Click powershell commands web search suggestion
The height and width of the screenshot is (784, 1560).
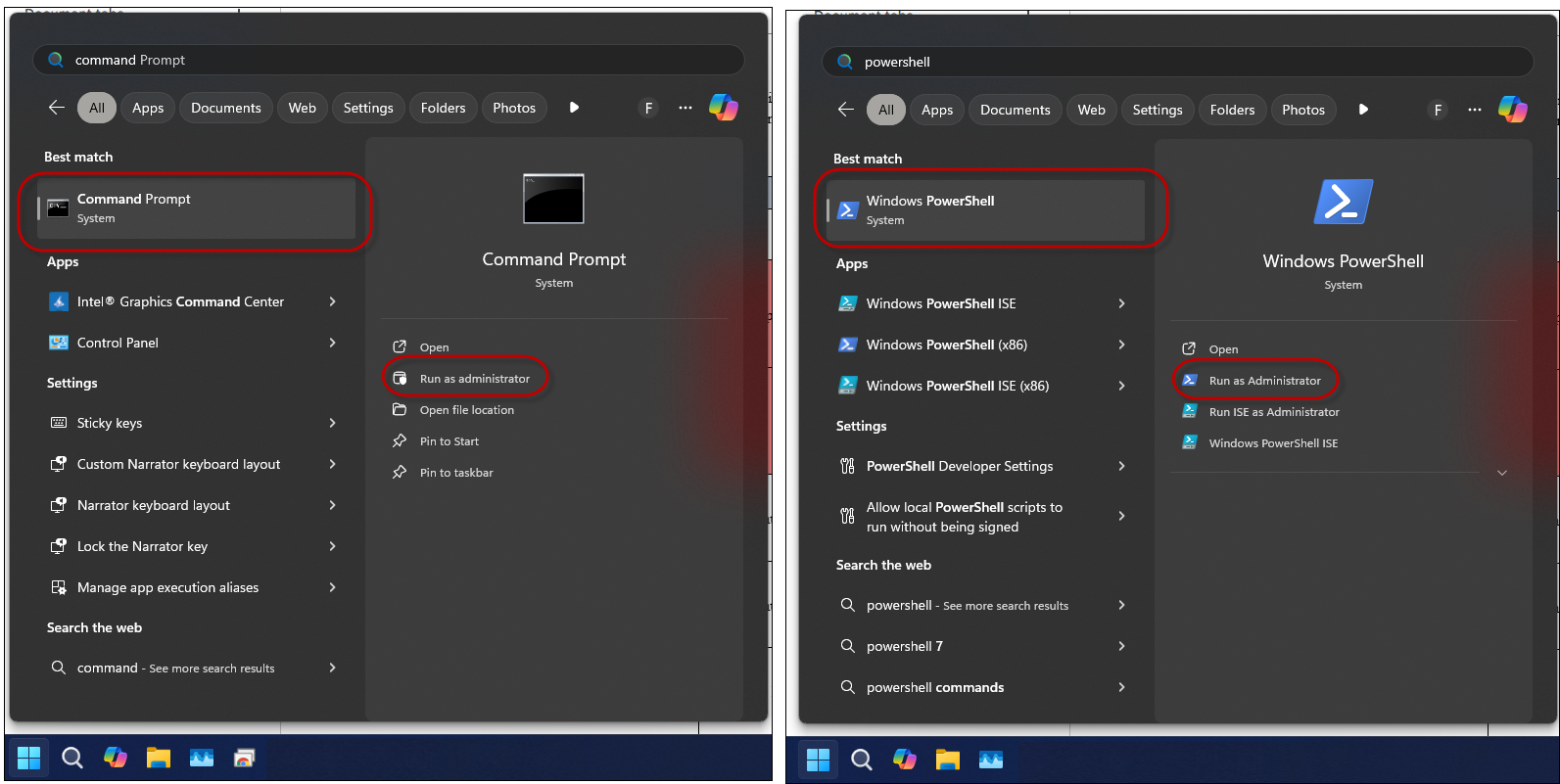pyautogui.click(x=934, y=687)
